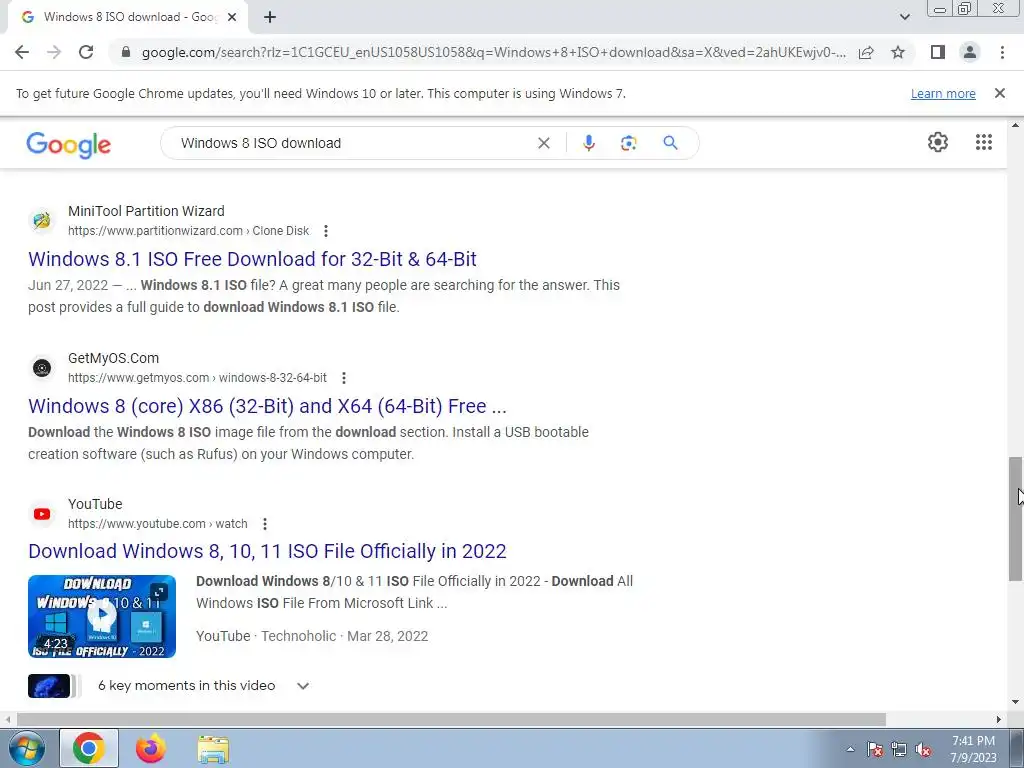
Task: Go back to the previous page
Action: point(22,52)
